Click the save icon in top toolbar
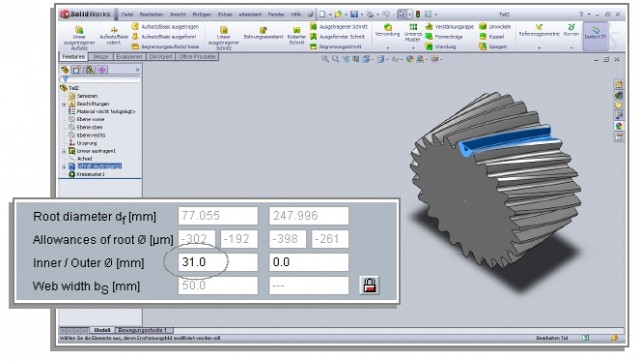640x361 pixels. [x=354, y=14]
